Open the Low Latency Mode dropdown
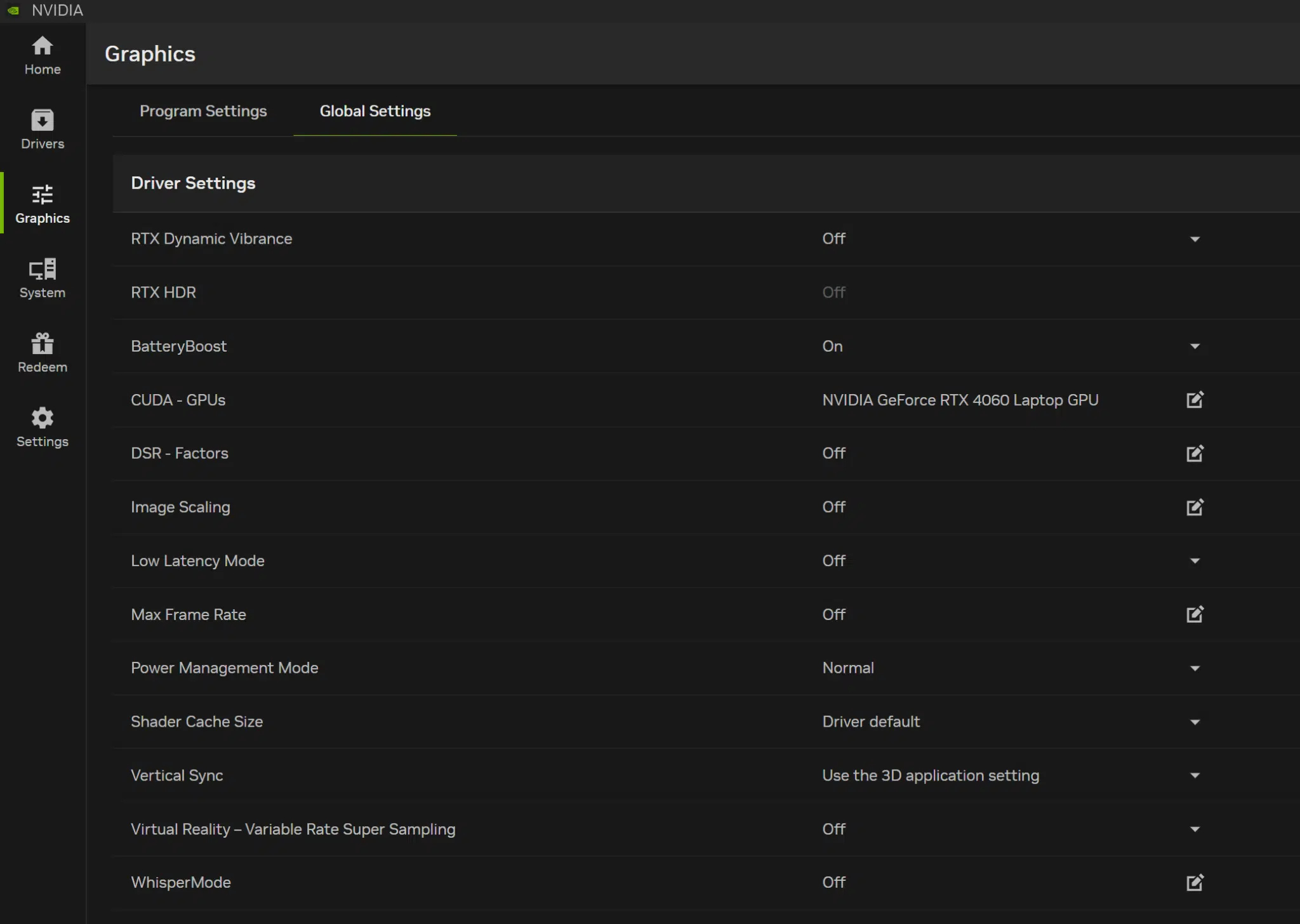1300x924 pixels. tap(1195, 561)
